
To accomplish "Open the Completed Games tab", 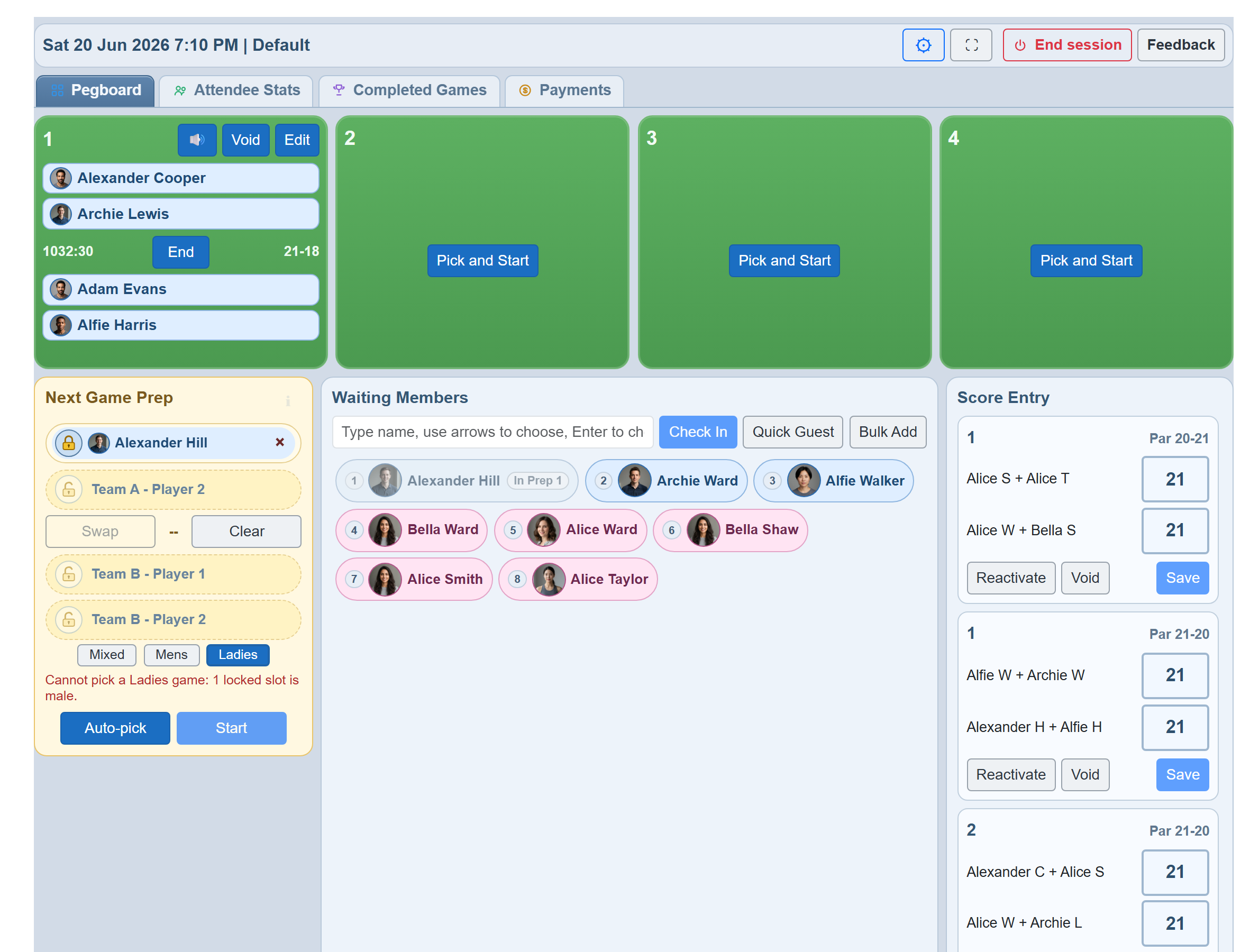I will 409,90.
